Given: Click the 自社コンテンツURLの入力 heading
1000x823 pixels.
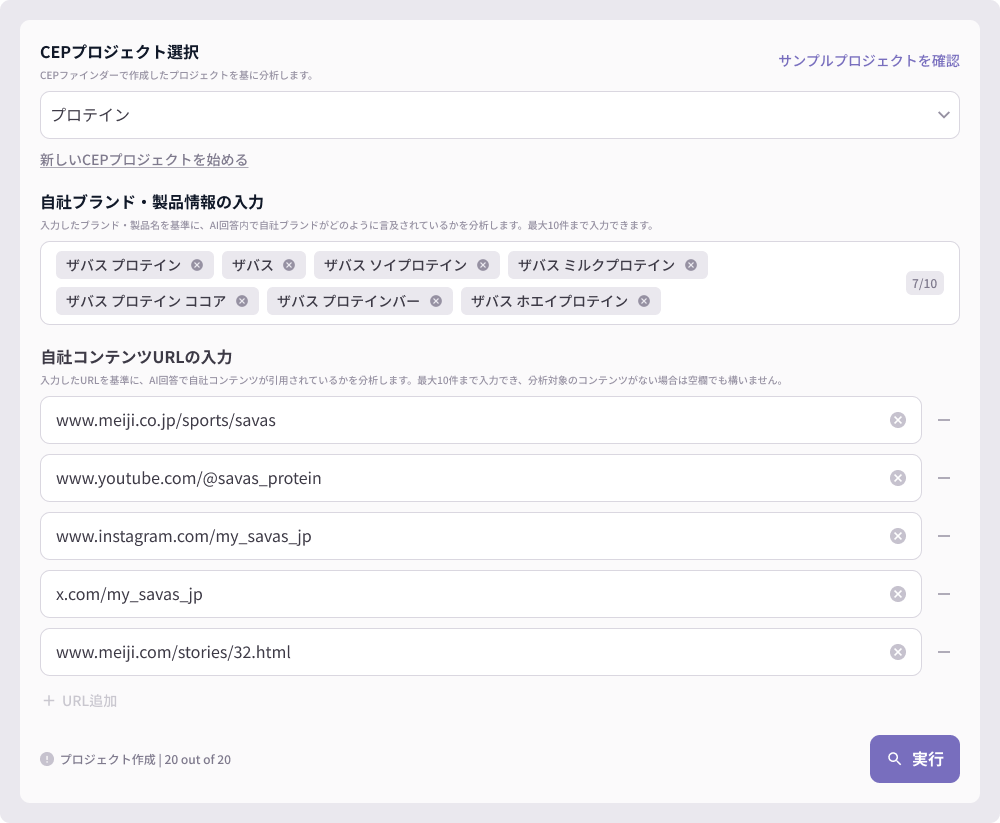Looking at the screenshot, I should [x=136, y=357].
